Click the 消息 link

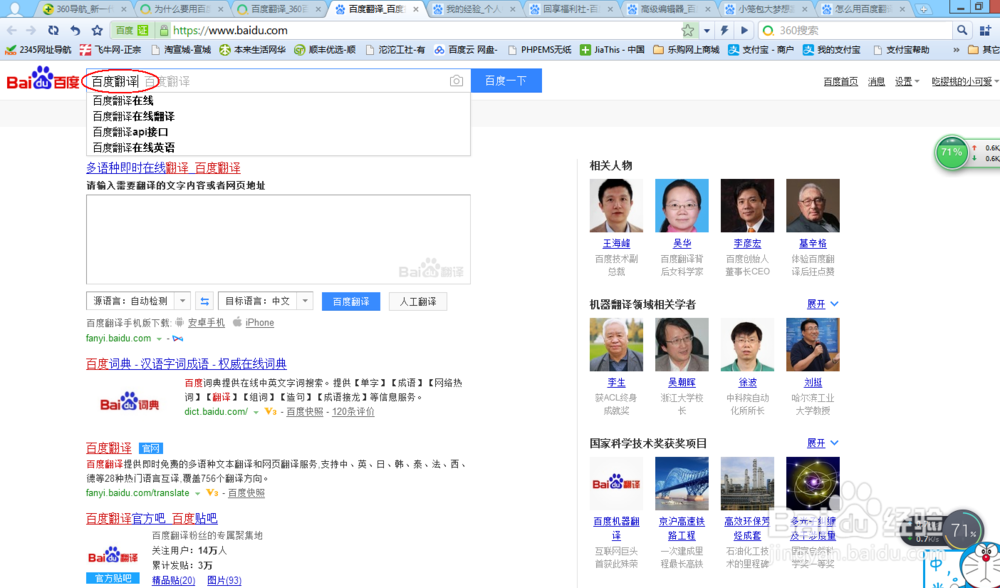(x=876, y=82)
